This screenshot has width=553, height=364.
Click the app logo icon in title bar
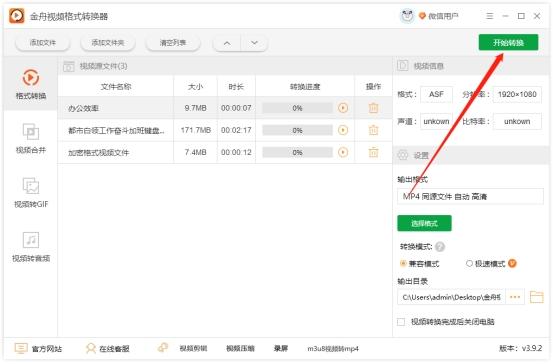17,16
